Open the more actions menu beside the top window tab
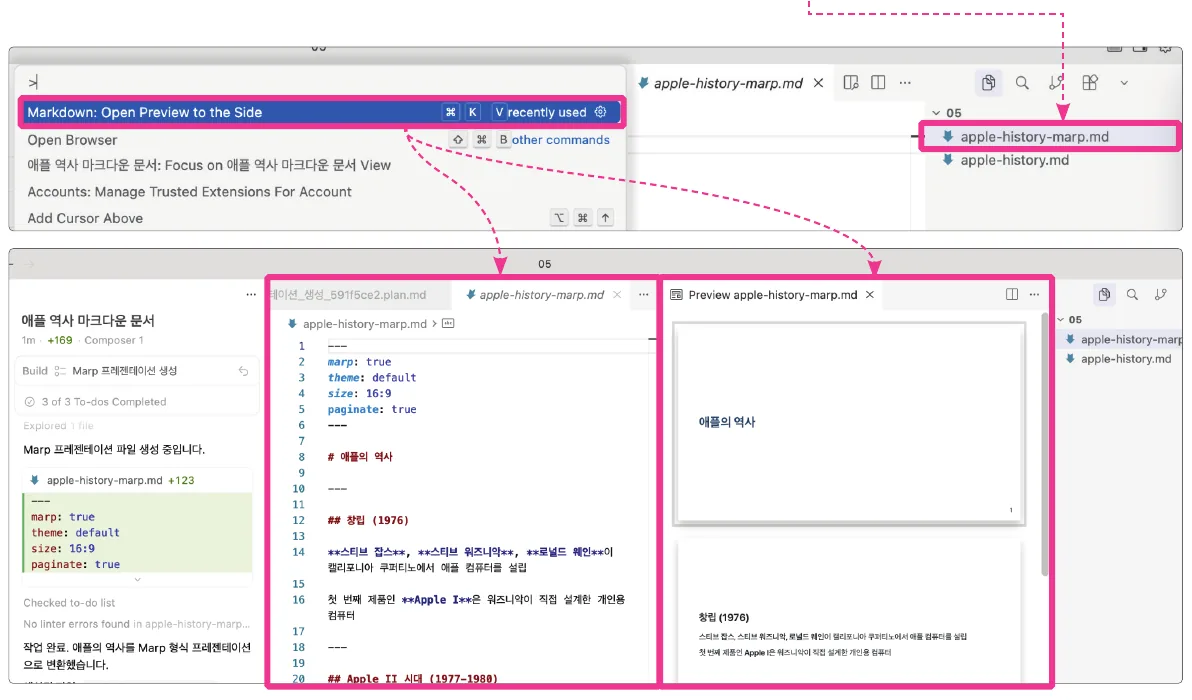 coord(905,82)
